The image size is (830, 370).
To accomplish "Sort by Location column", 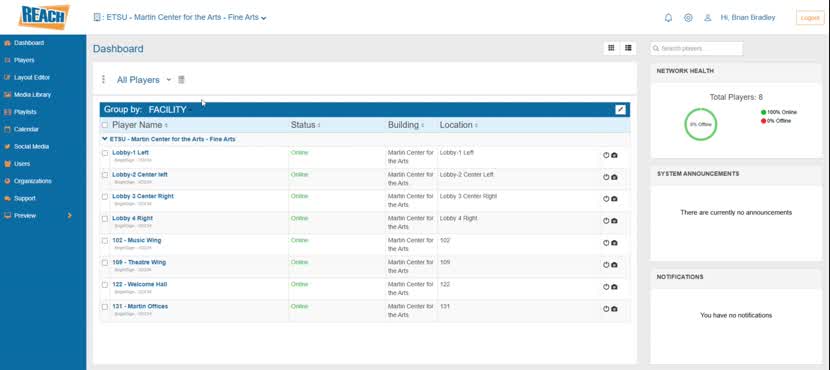I will [458, 125].
